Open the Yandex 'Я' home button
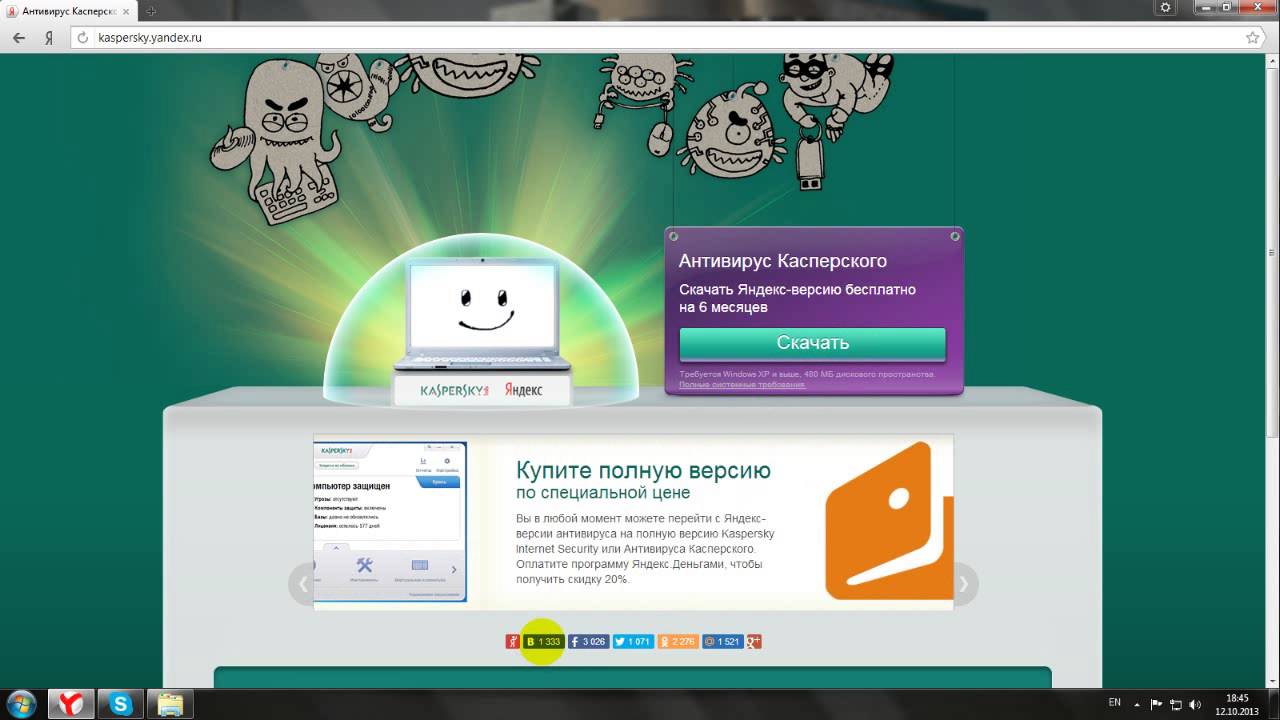This screenshot has height=720, width=1280. point(48,38)
